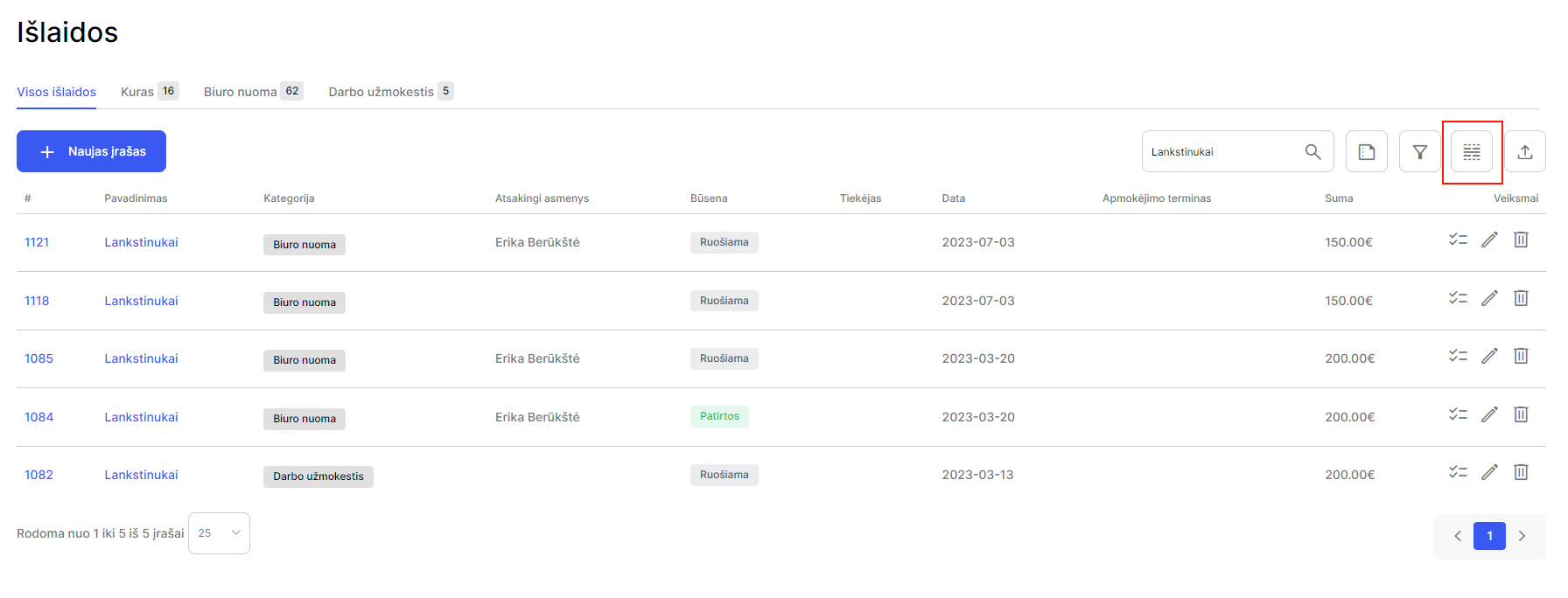Click the export upload icon

(x=1525, y=152)
